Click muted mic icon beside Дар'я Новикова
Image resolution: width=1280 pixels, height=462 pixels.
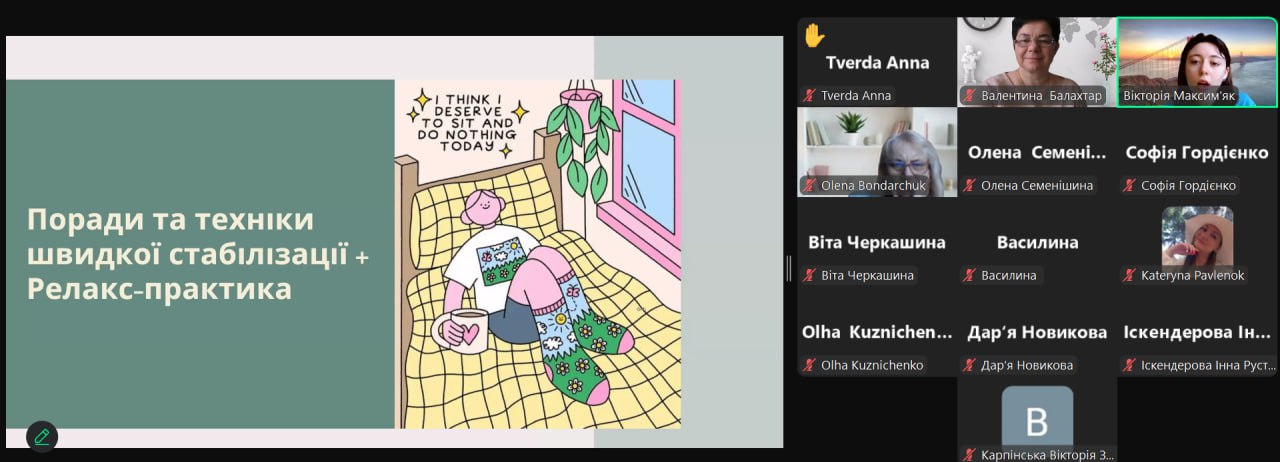[x=969, y=366]
